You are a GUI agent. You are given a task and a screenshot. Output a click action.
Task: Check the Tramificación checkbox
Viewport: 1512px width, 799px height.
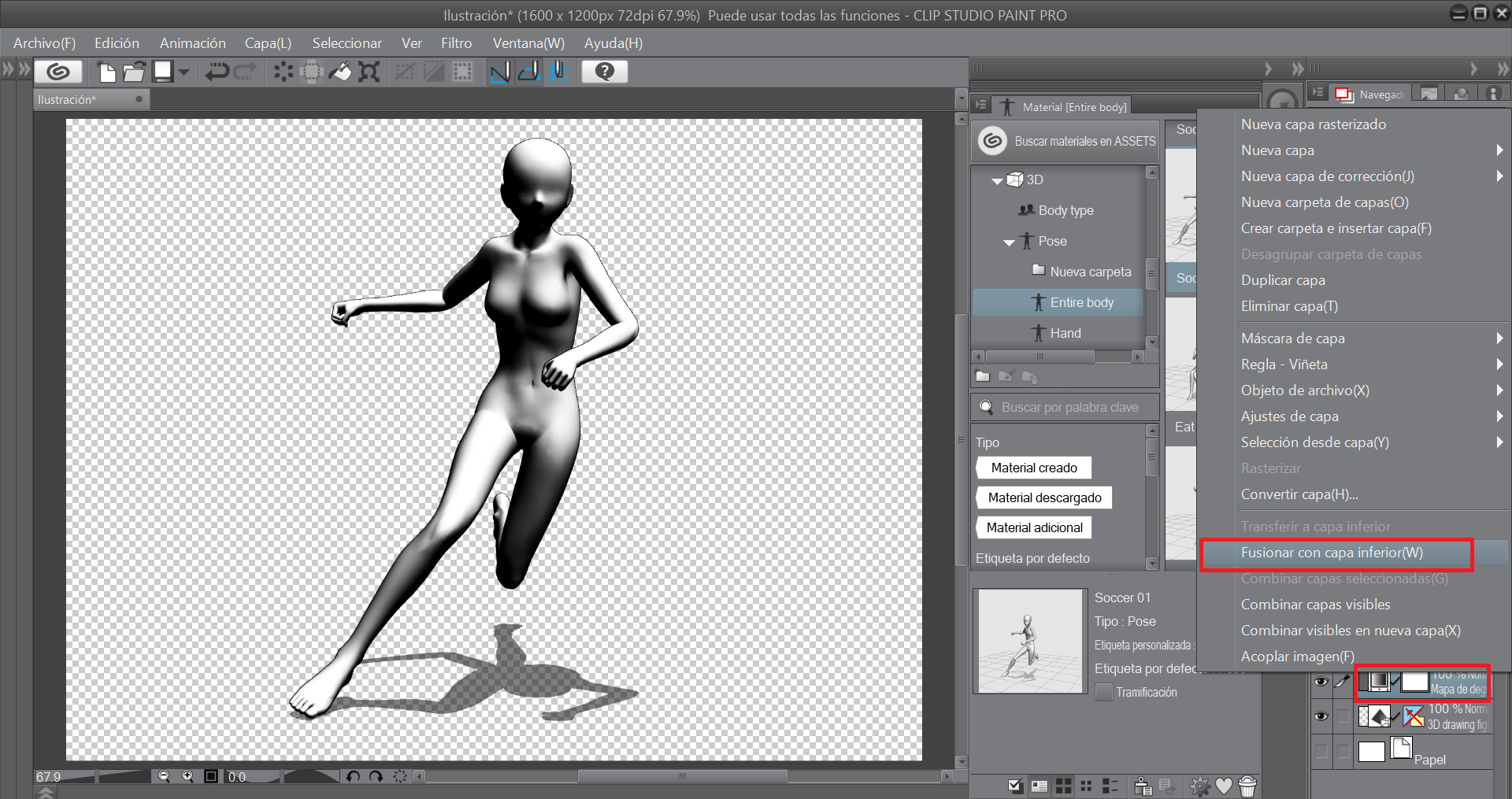click(1104, 692)
